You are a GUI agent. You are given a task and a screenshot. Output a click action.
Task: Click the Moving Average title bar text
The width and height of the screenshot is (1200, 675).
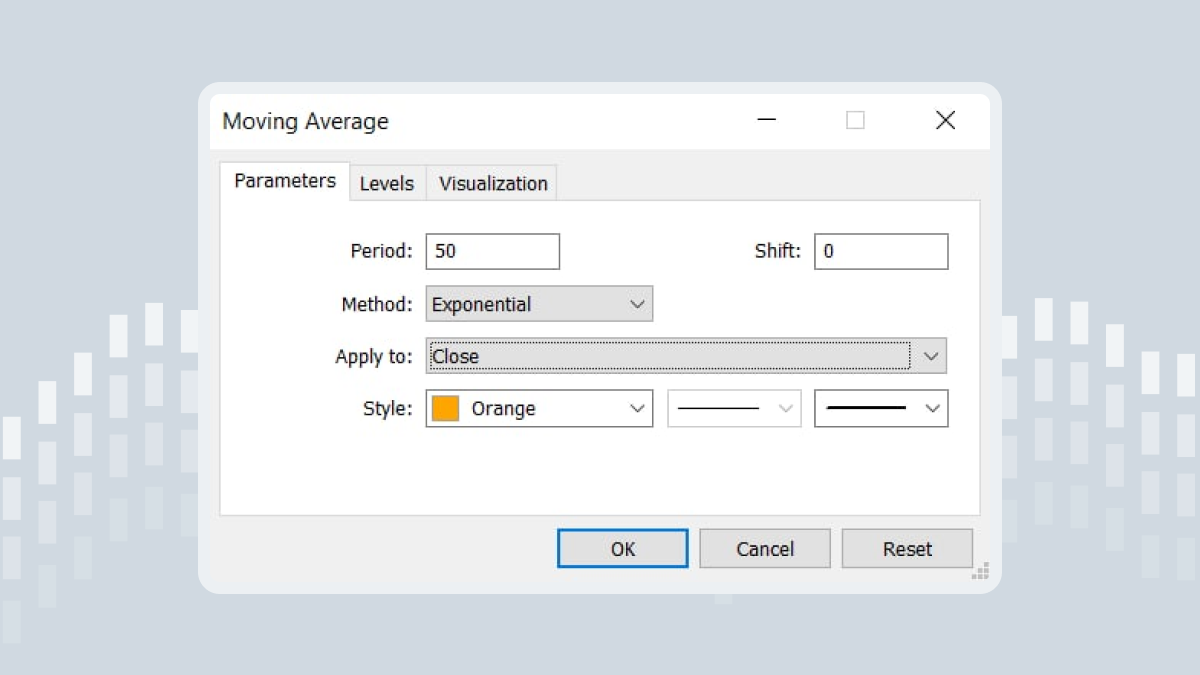(x=305, y=122)
